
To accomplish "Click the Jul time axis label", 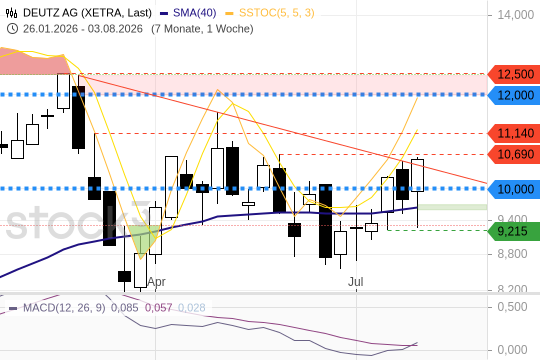I will [355, 282].
